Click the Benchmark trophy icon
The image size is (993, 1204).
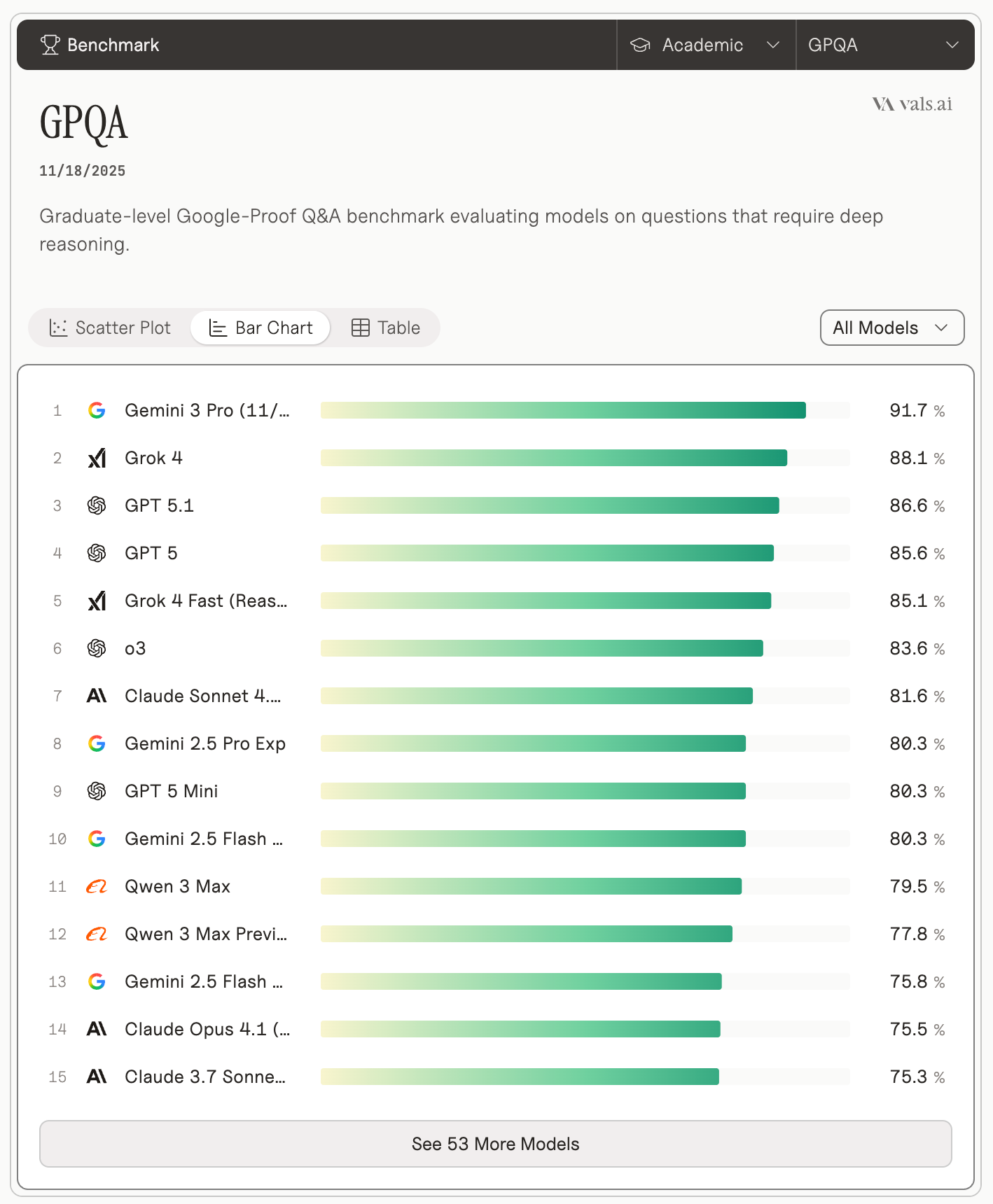point(50,44)
